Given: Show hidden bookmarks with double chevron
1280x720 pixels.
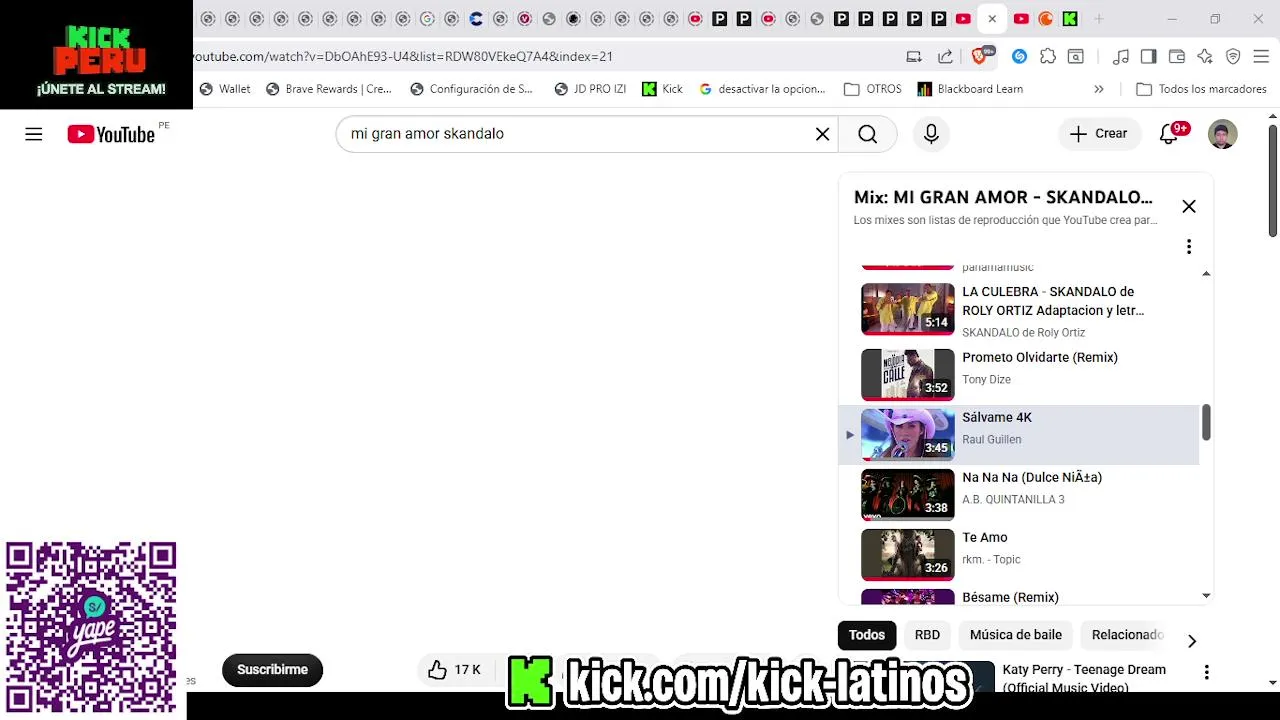Looking at the screenshot, I should pyautogui.click(x=1099, y=89).
